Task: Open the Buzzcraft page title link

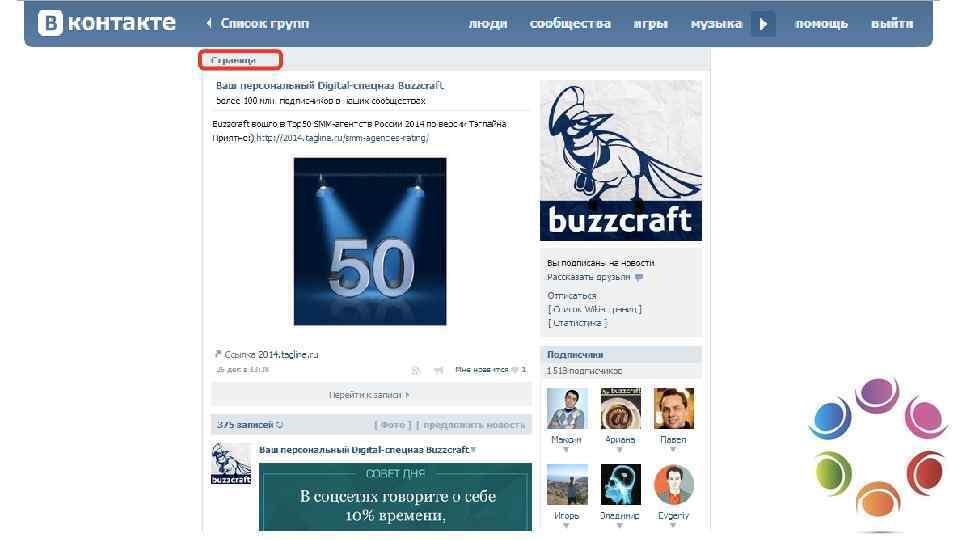Action: coord(329,86)
